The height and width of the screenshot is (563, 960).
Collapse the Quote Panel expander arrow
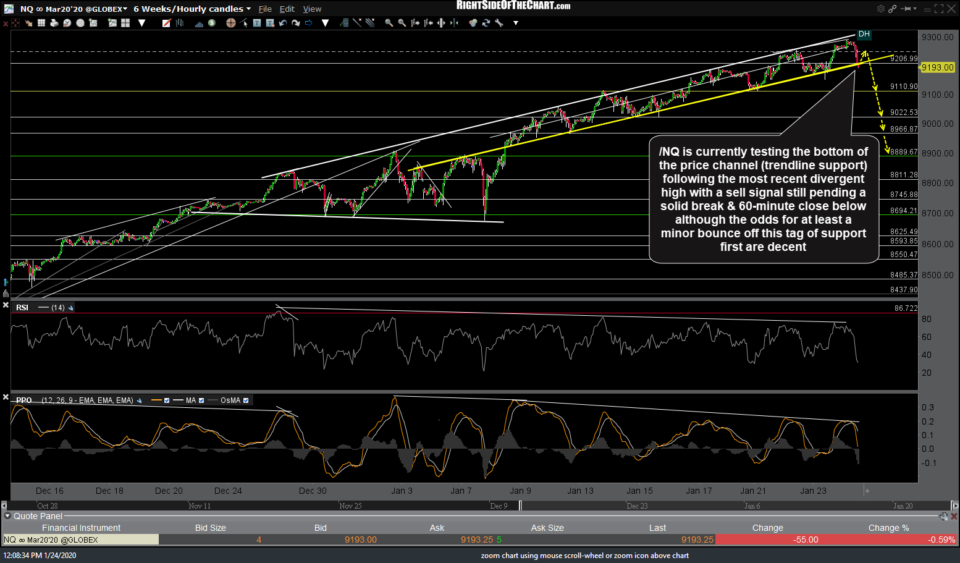7,516
